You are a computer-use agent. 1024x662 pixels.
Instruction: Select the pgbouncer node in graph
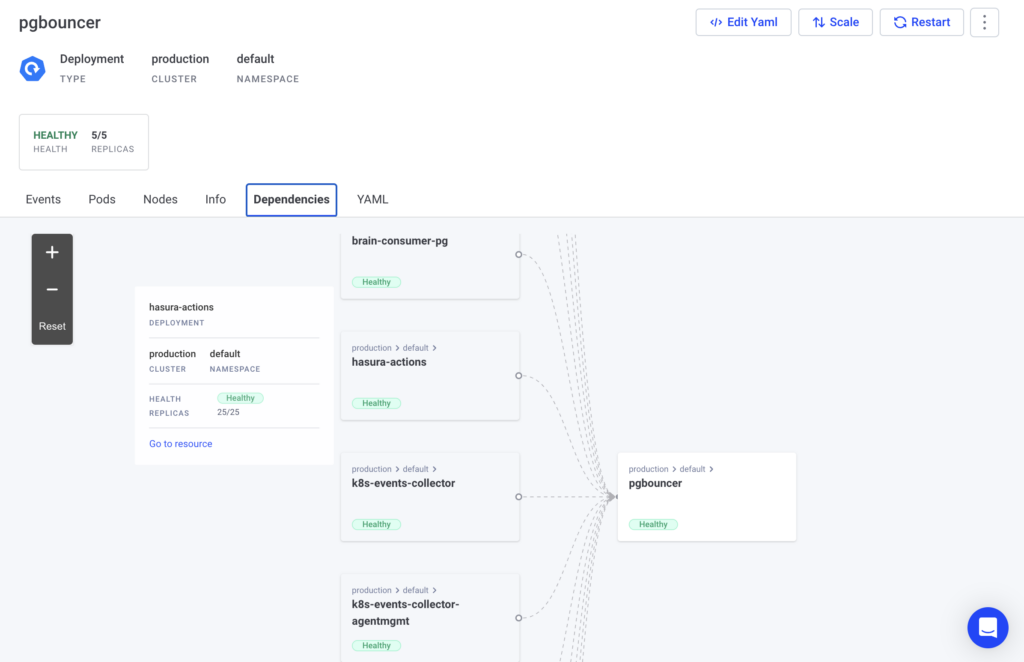tap(707, 497)
